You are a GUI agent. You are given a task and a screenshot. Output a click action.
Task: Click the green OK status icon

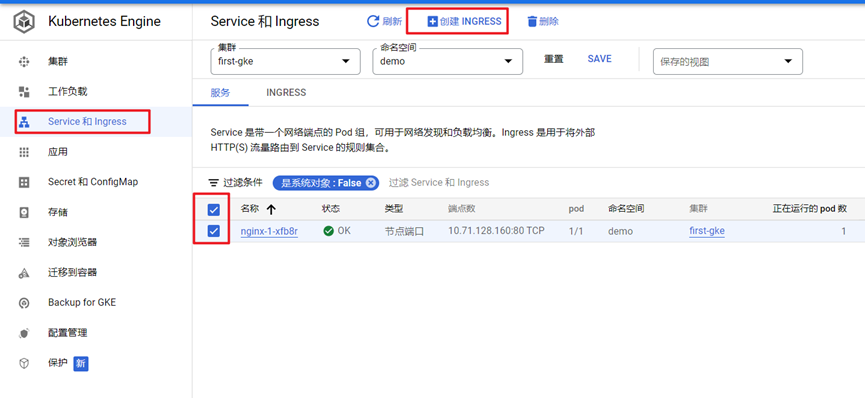tap(329, 231)
